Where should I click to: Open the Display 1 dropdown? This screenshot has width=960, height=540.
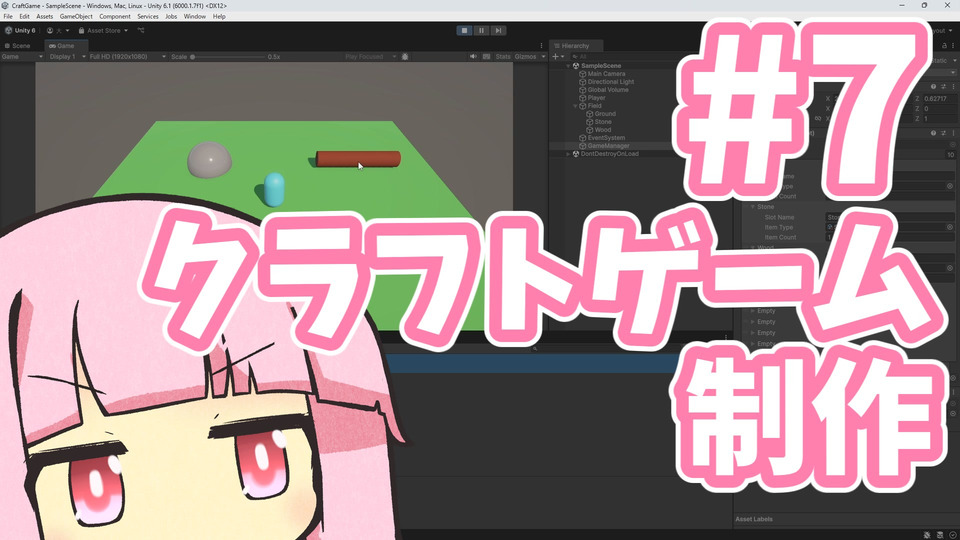(x=67, y=56)
